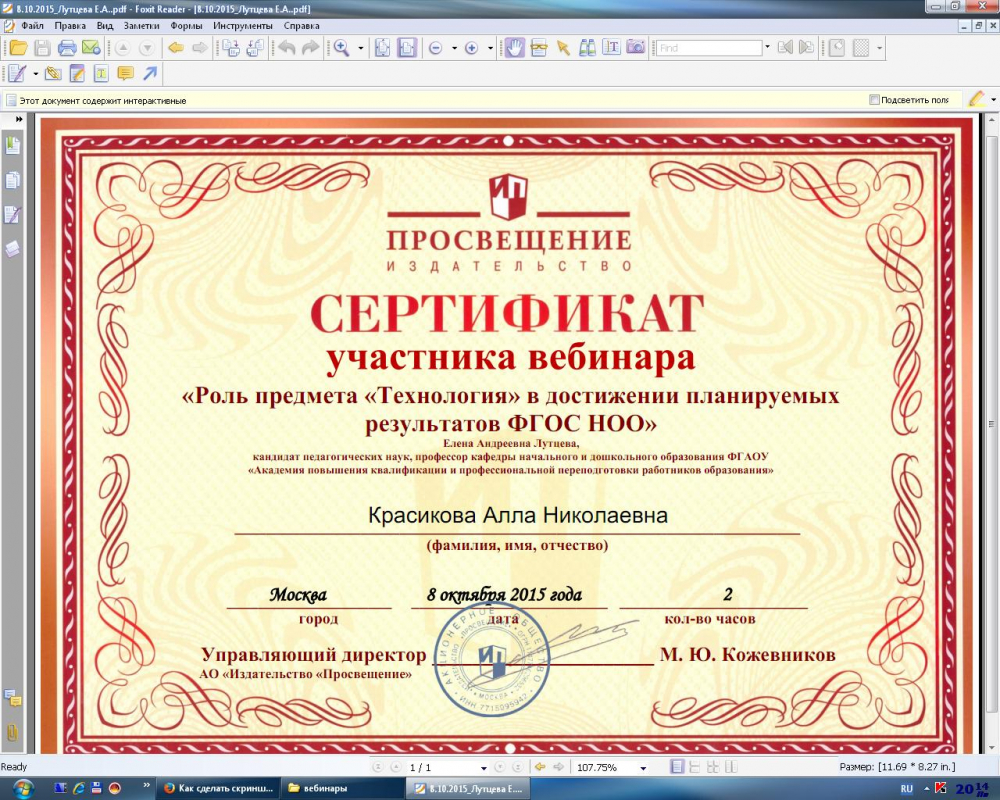Image resolution: width=1000 pixels, height=800 pixels.
Task: Send the PDF by email icon
Action: click(x=91, y=48)
